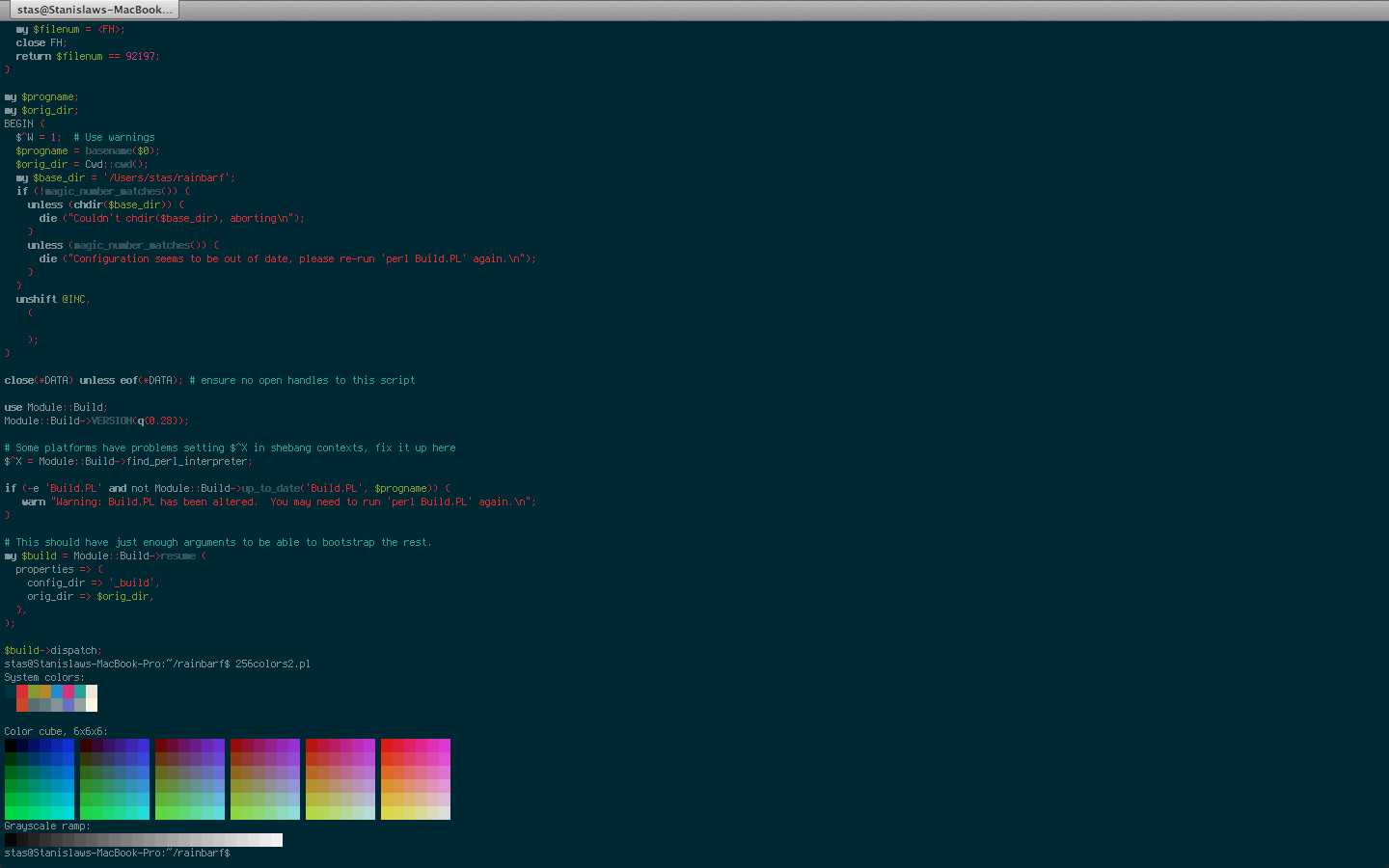This screenshot has height=868, width=1389.
Task: Click '$orig_dir = Cwd::cwd();' line
Action: (x=82, y=165)
